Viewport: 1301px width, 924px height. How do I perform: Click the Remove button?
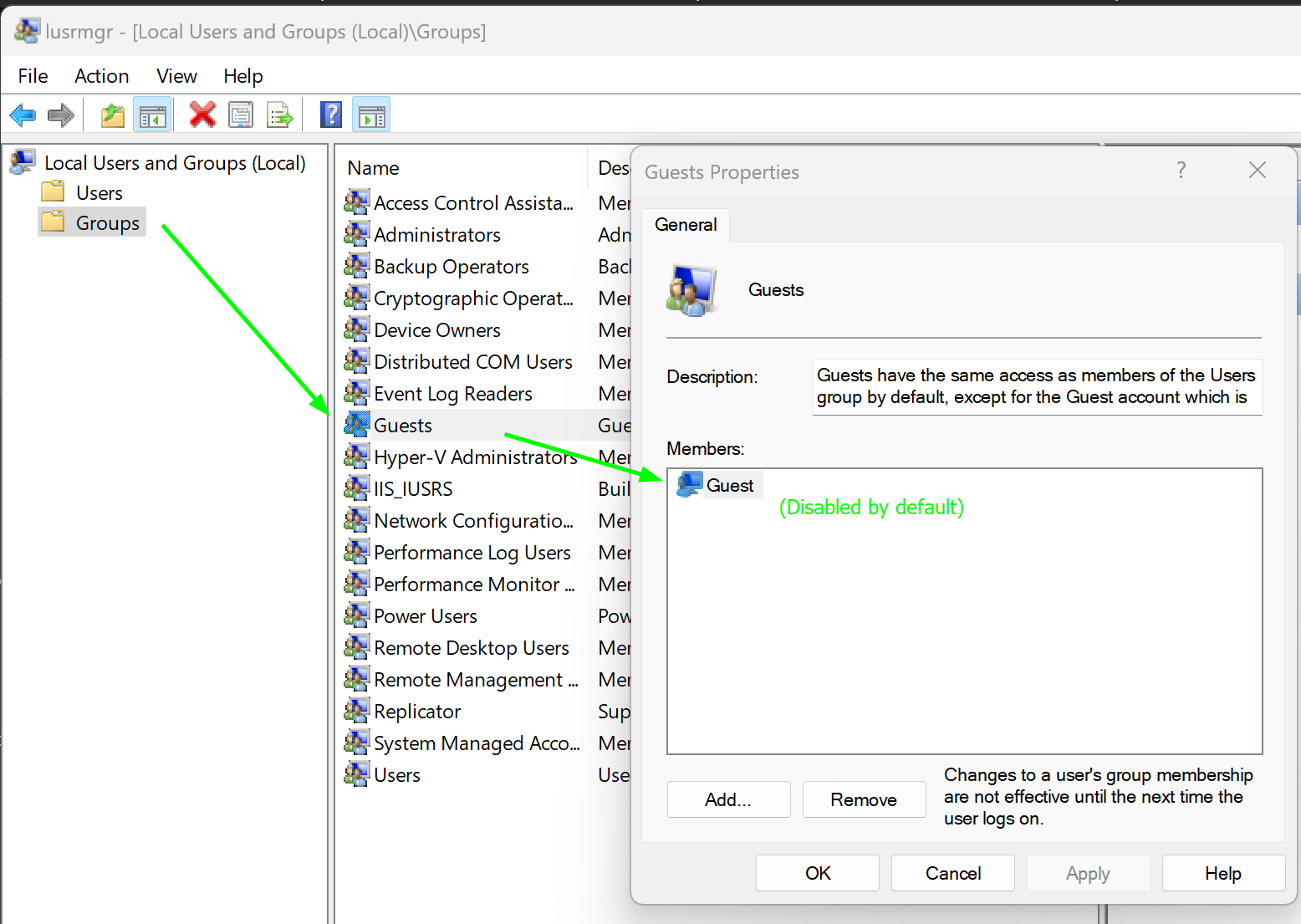pyautogui.click(x=864, y=799)
